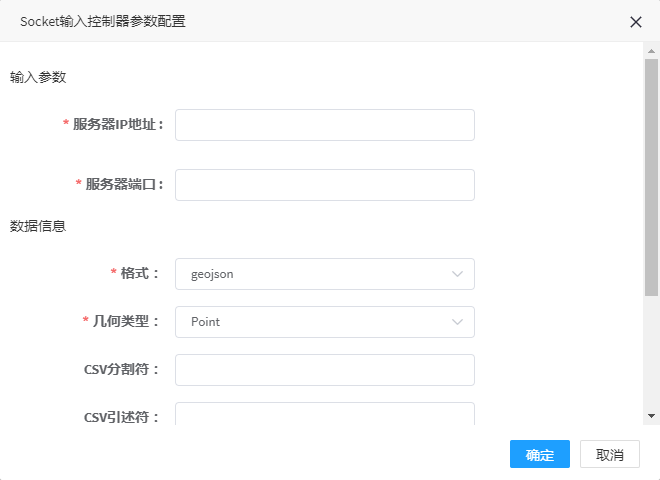Cancel with the 取消 button
Viewport: 660px width, 480px height.
click(609, 454)
